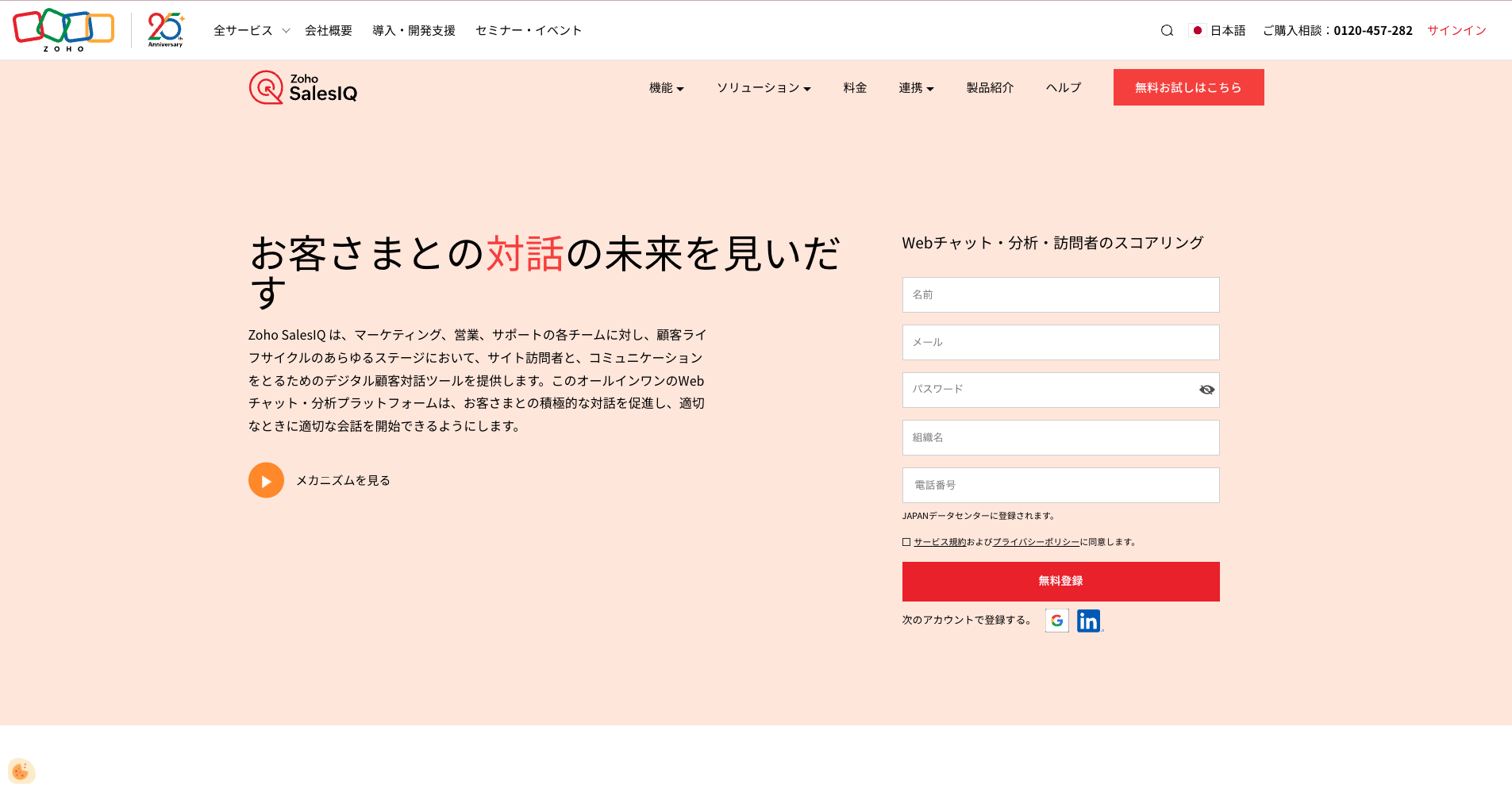Open the Zoho SalesIQ logo link

[x=303, y=87]
